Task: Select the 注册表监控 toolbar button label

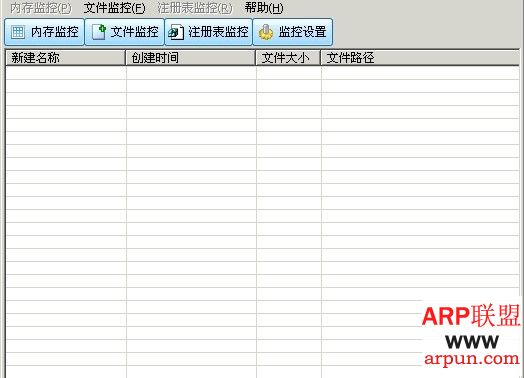Action: (218, 32)
